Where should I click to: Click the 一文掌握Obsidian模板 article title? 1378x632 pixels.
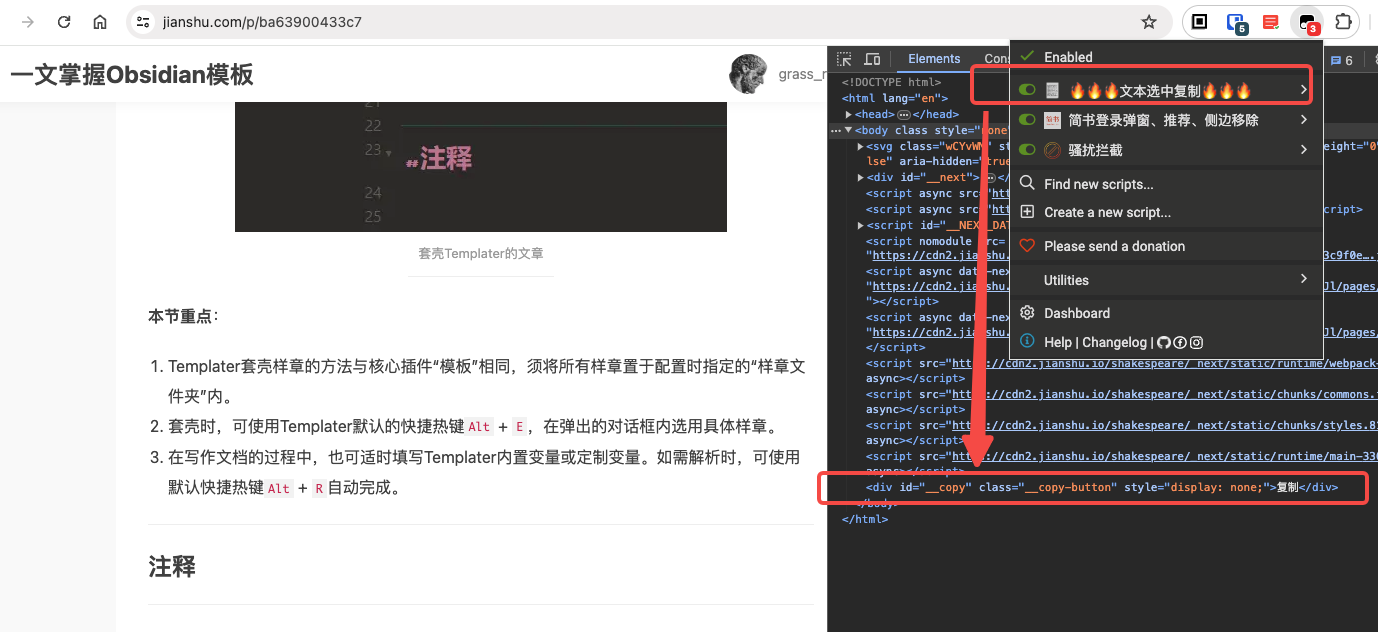coord(132,75)
